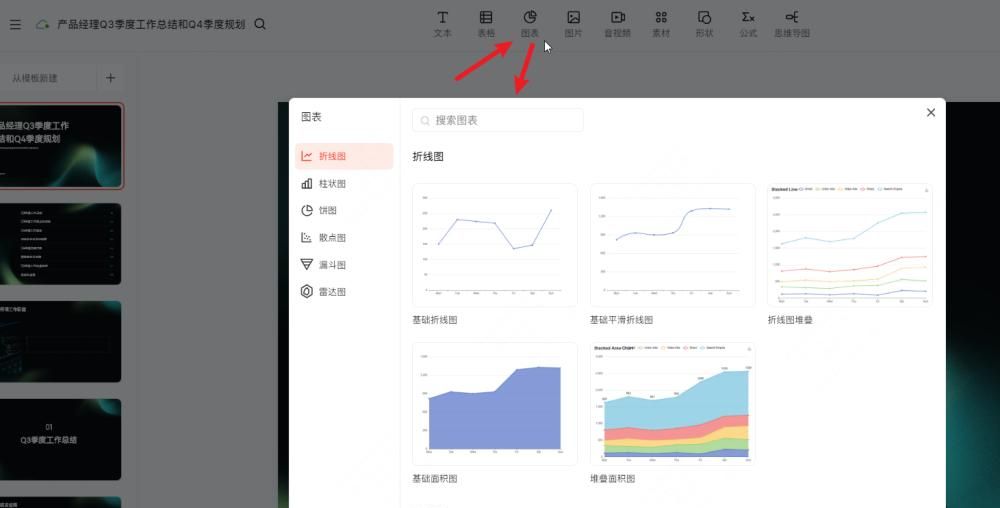Image resolution: width=1000 pixels, height=508 pixels.
Task: Select 柱状图 category
Action: click(344, 184)
